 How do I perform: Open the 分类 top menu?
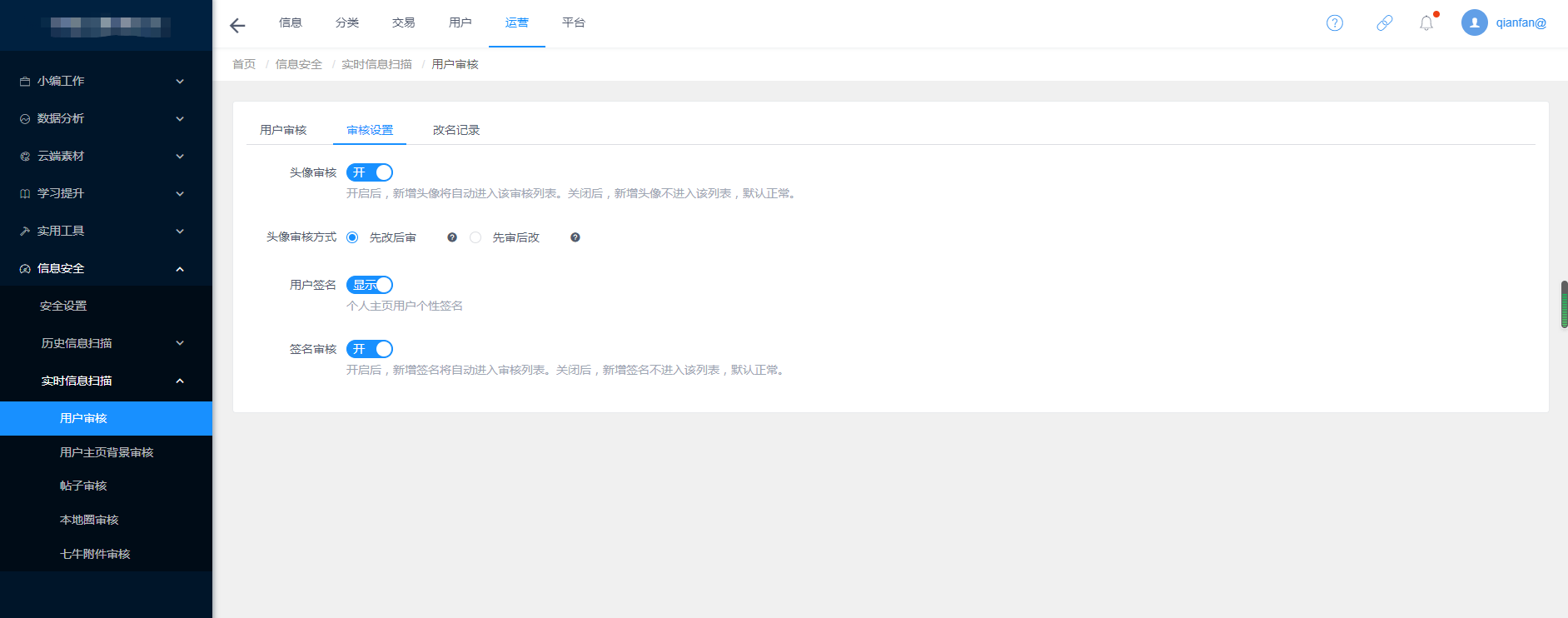347,22
